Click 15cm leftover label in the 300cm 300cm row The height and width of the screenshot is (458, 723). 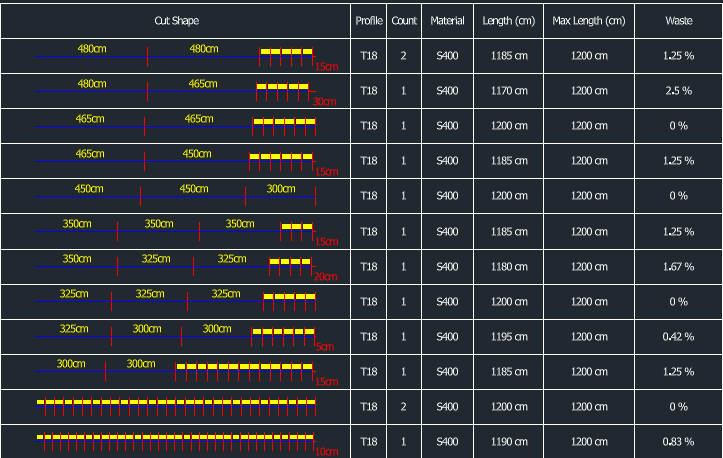coord(326,382)
